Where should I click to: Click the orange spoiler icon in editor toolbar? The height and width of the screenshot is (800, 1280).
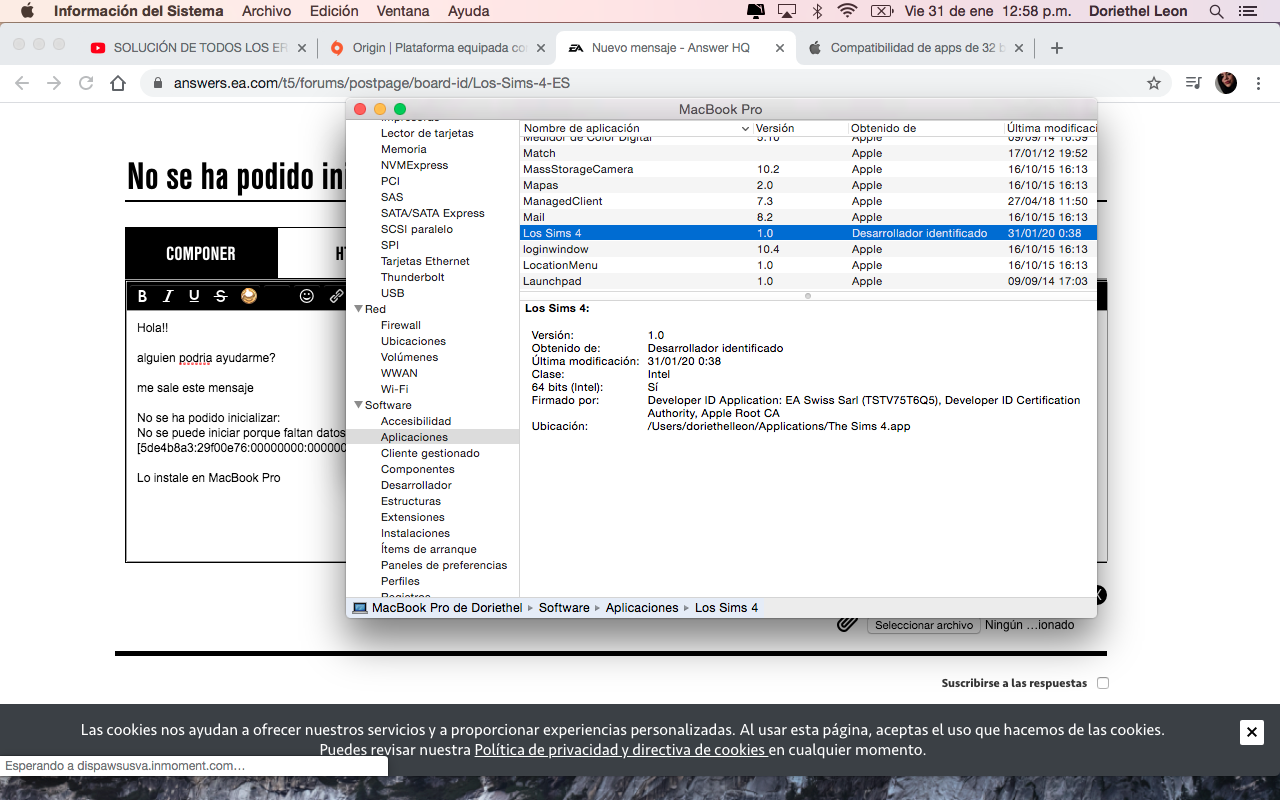point(249,296)
